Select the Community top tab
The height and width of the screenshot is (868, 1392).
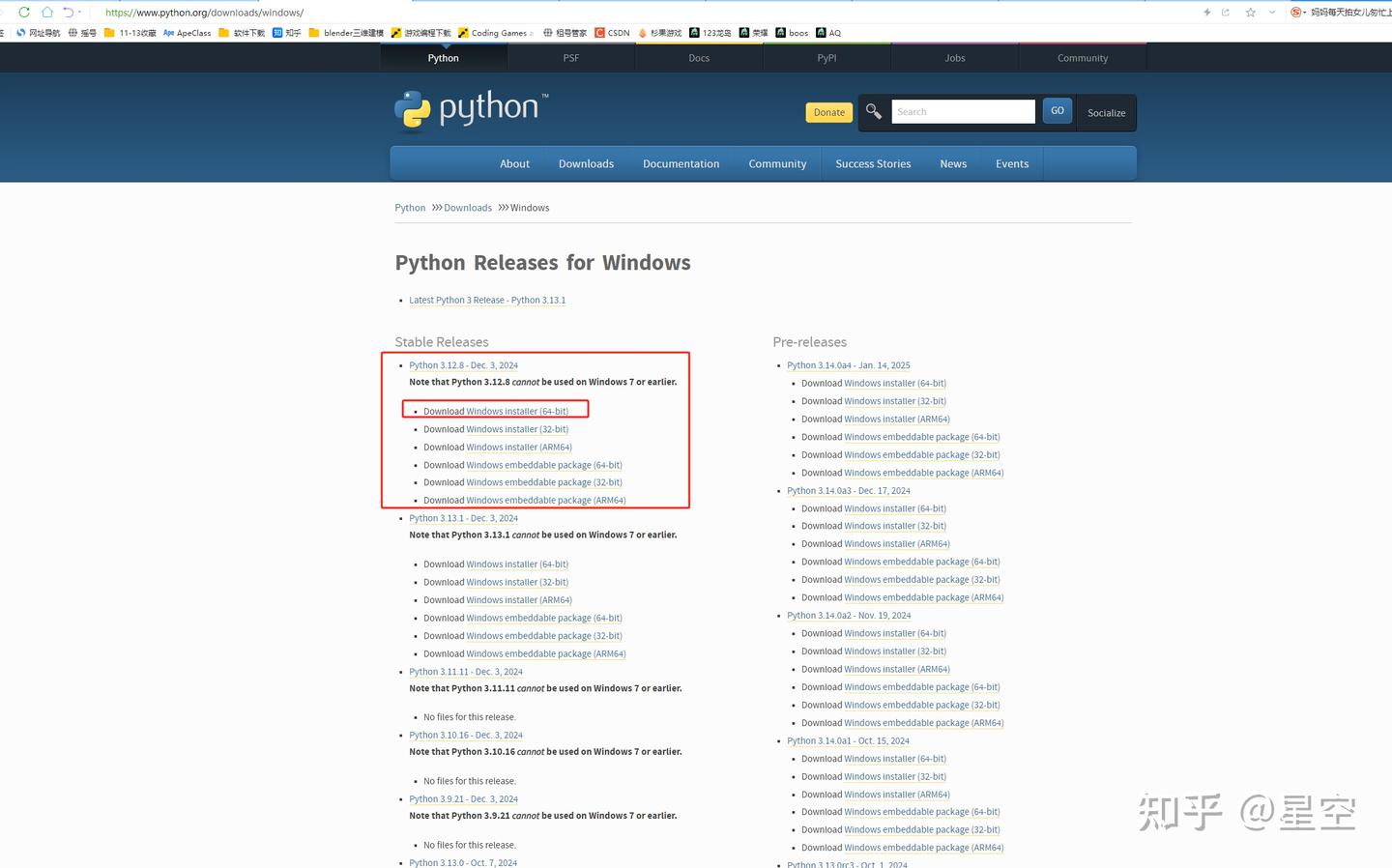point(1083,58)
